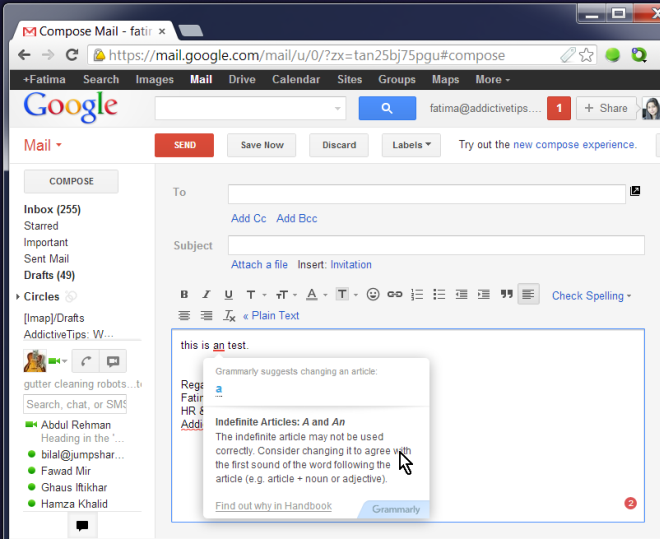Click Save Now button
660x539 pixels.
tap(262, 145)
